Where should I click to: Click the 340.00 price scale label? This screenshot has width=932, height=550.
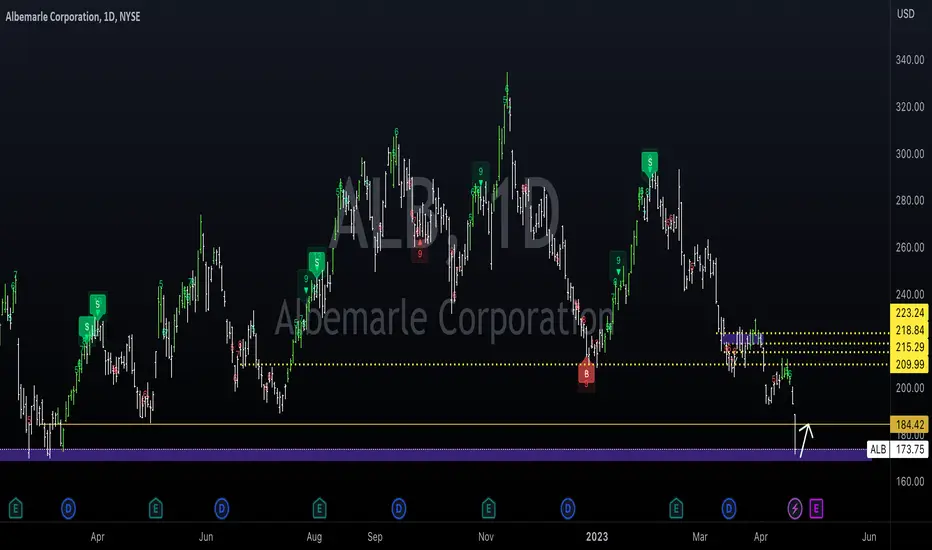[909, 59]
